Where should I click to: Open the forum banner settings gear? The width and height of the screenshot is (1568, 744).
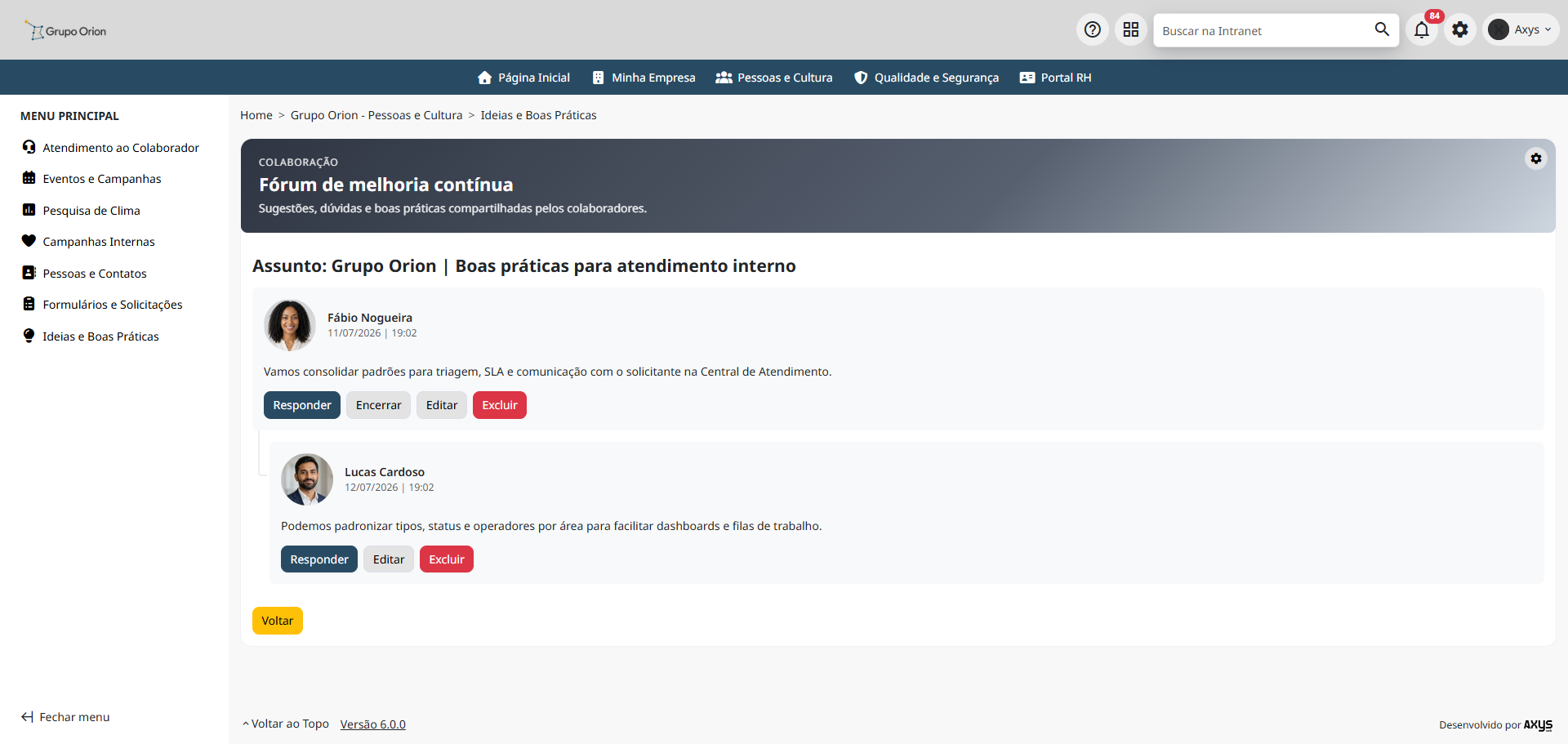pyautogui.click(x=1536, y=158)
